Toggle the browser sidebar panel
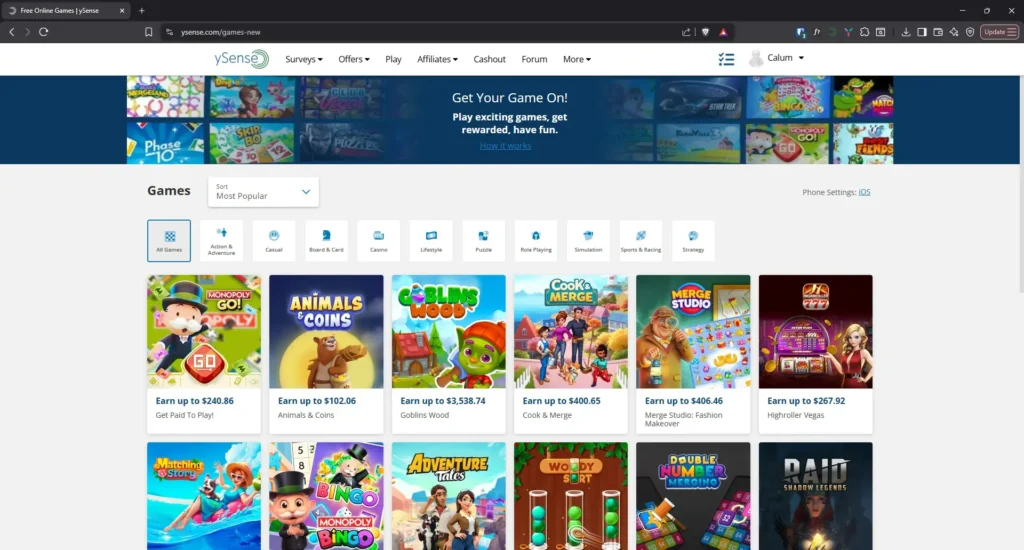Screen dimensions: 1024x550 coord(922,32)
